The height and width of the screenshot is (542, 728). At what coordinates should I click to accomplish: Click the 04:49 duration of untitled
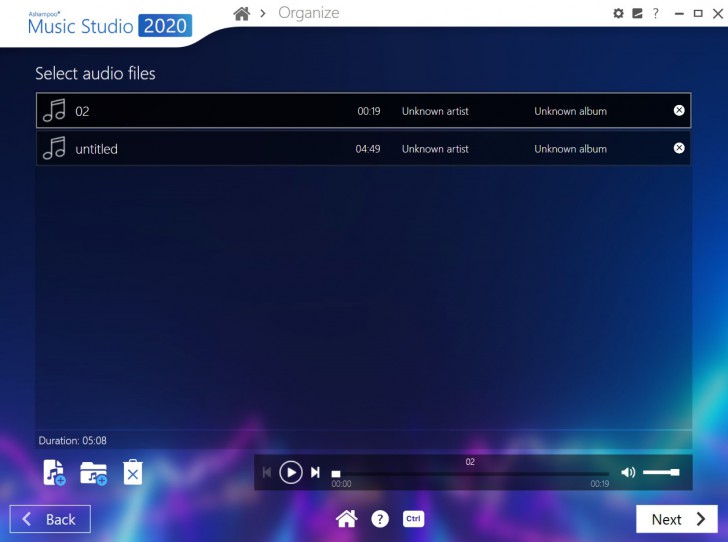(368, 149)
